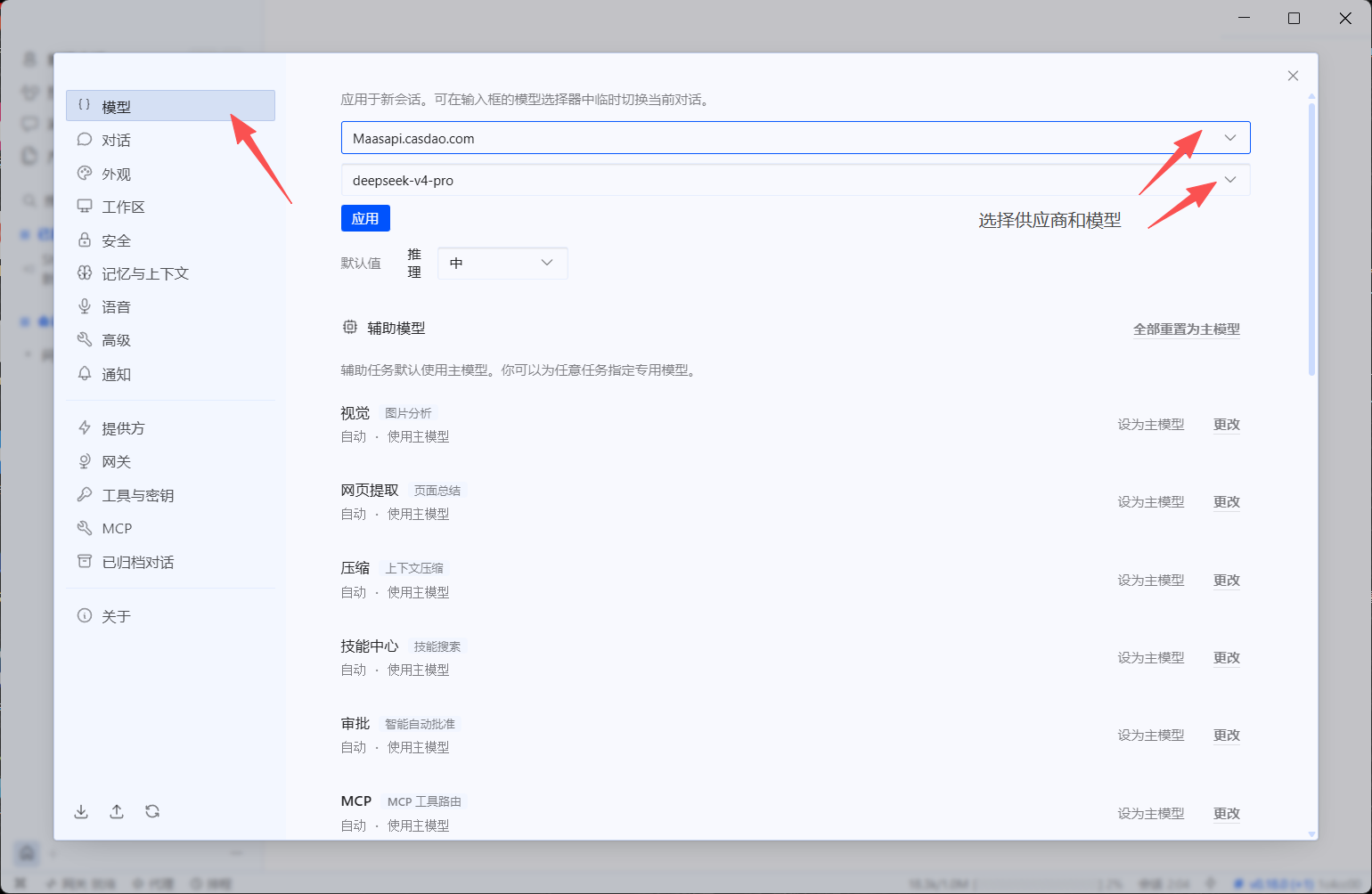
Task: Click the info icon beside 关于
Action: (x=85, y=615)
